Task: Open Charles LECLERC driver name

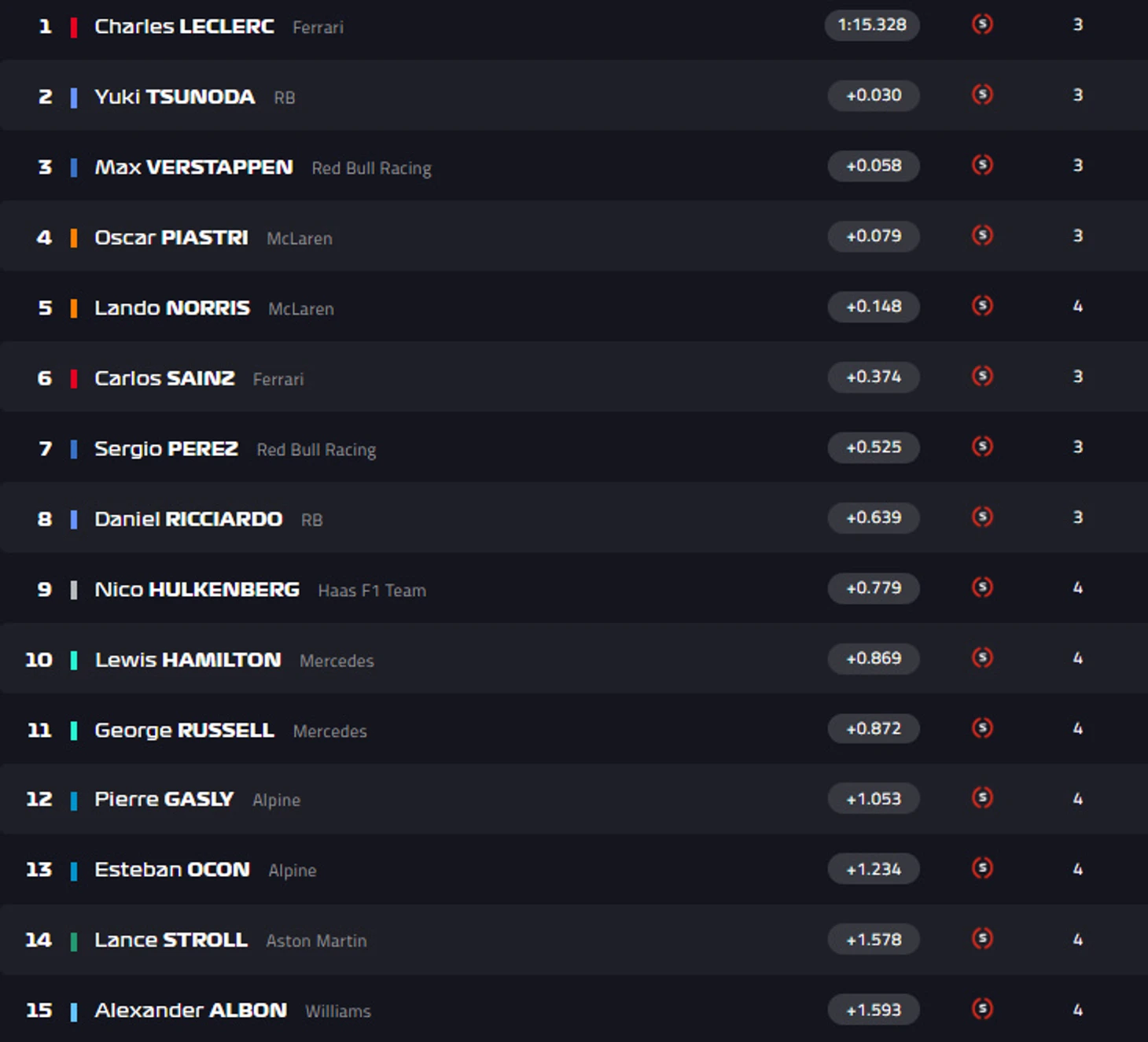Action: pos(184,26)
